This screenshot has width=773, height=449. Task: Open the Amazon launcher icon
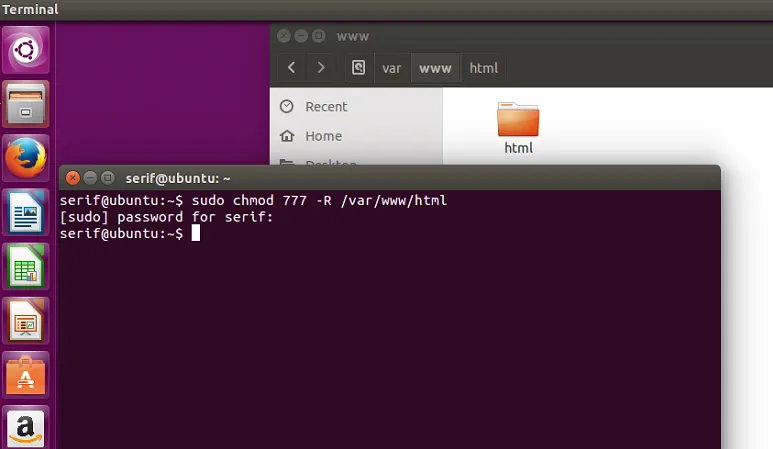[26, 427]
